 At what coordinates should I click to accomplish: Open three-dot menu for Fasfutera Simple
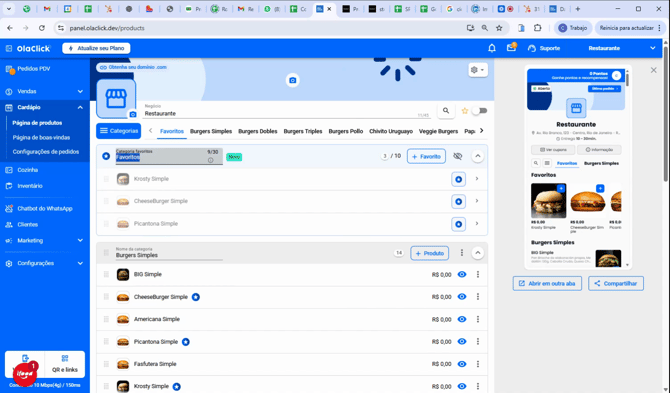478,364
